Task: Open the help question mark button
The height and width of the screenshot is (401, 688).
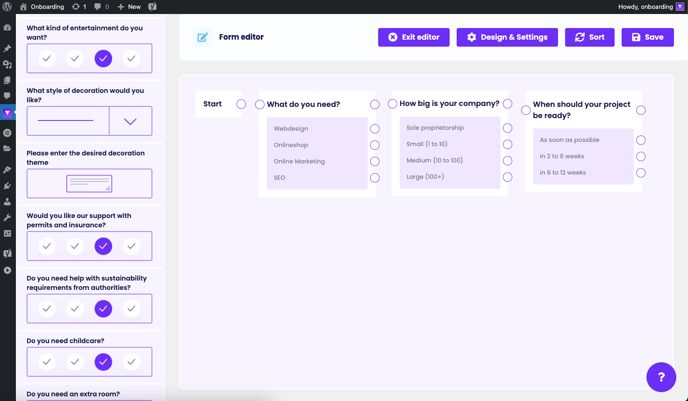Action: coord(661,377)
